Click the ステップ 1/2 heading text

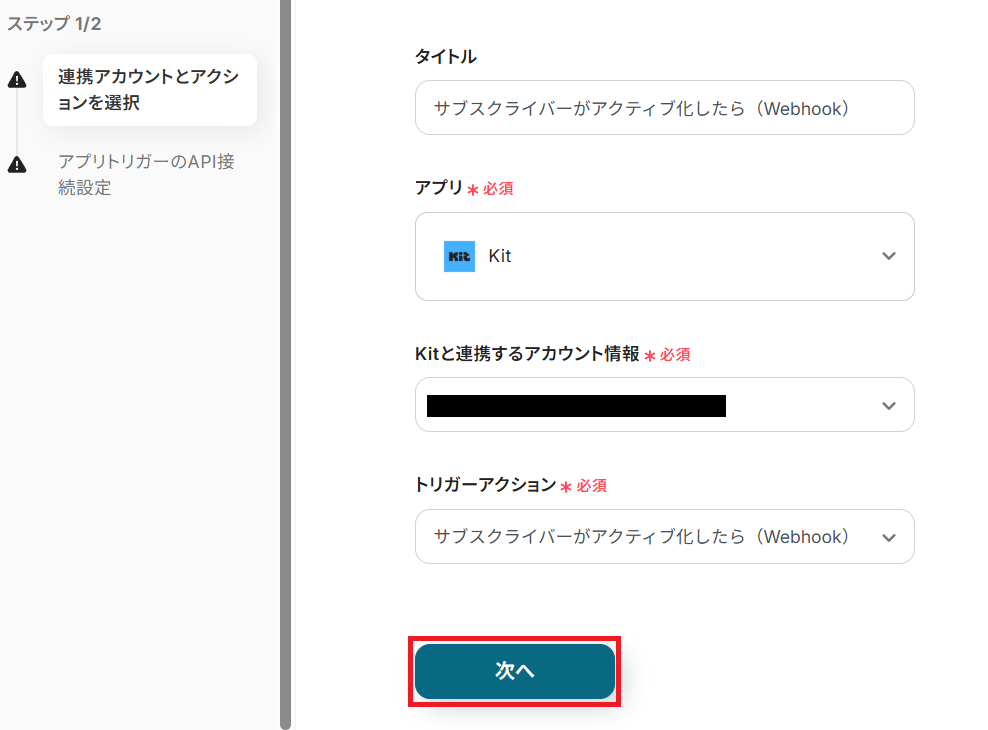(x=54, y=23)
